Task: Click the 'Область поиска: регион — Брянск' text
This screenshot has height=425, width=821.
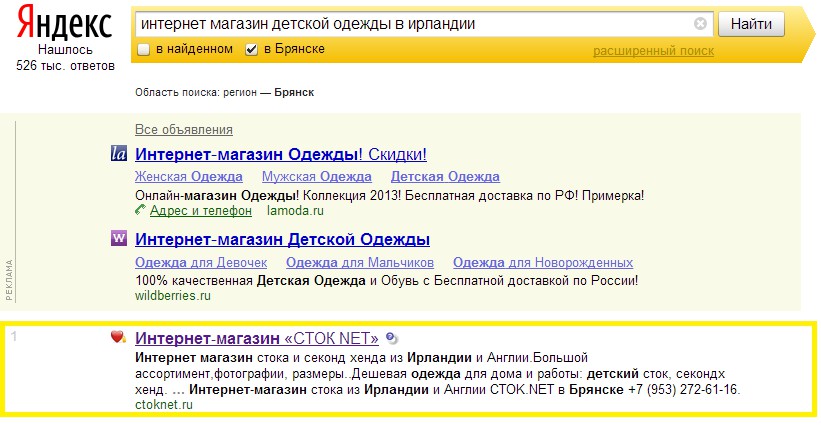Action: [x=225, y=93]
